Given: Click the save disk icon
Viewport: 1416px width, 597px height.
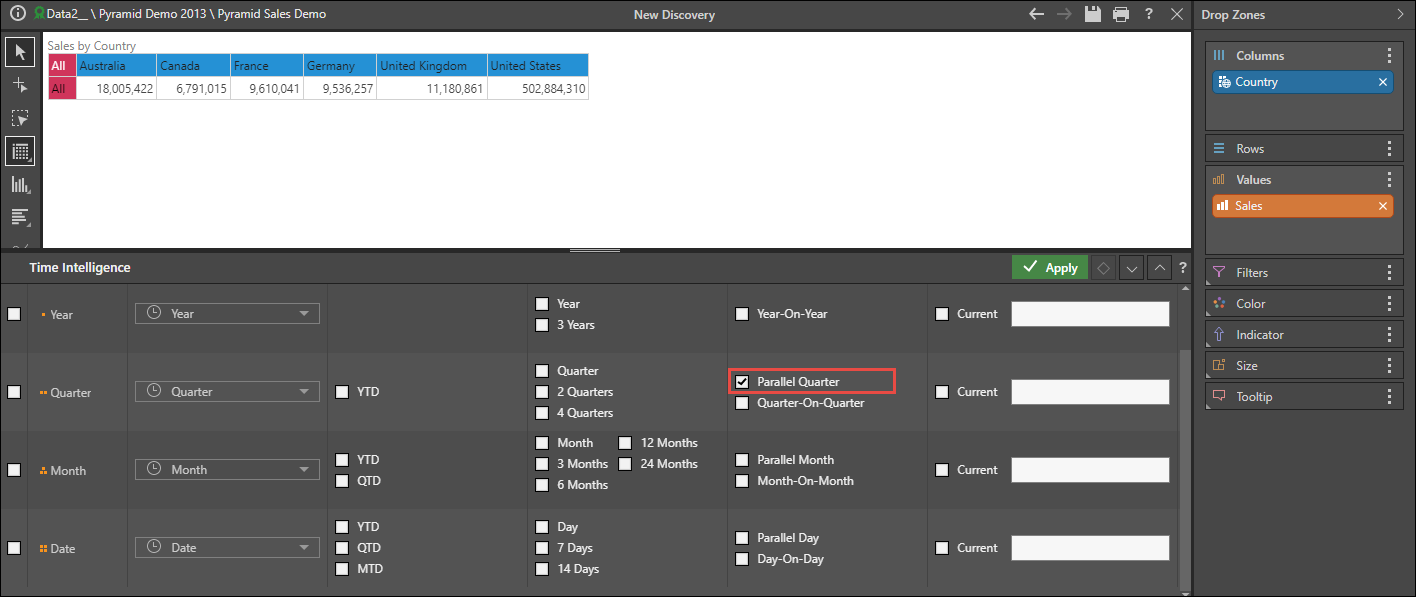Looking at the screenshot, I should [1093, 14].
